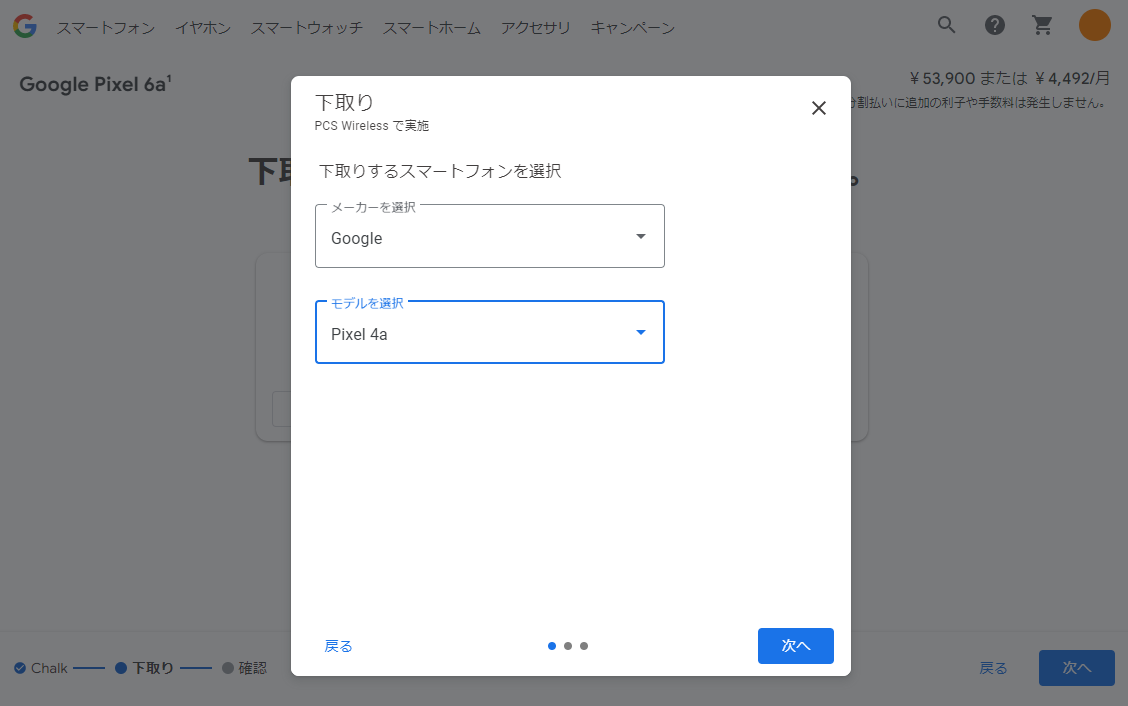
Task: Click the Google logo in header
Action: 24,27
